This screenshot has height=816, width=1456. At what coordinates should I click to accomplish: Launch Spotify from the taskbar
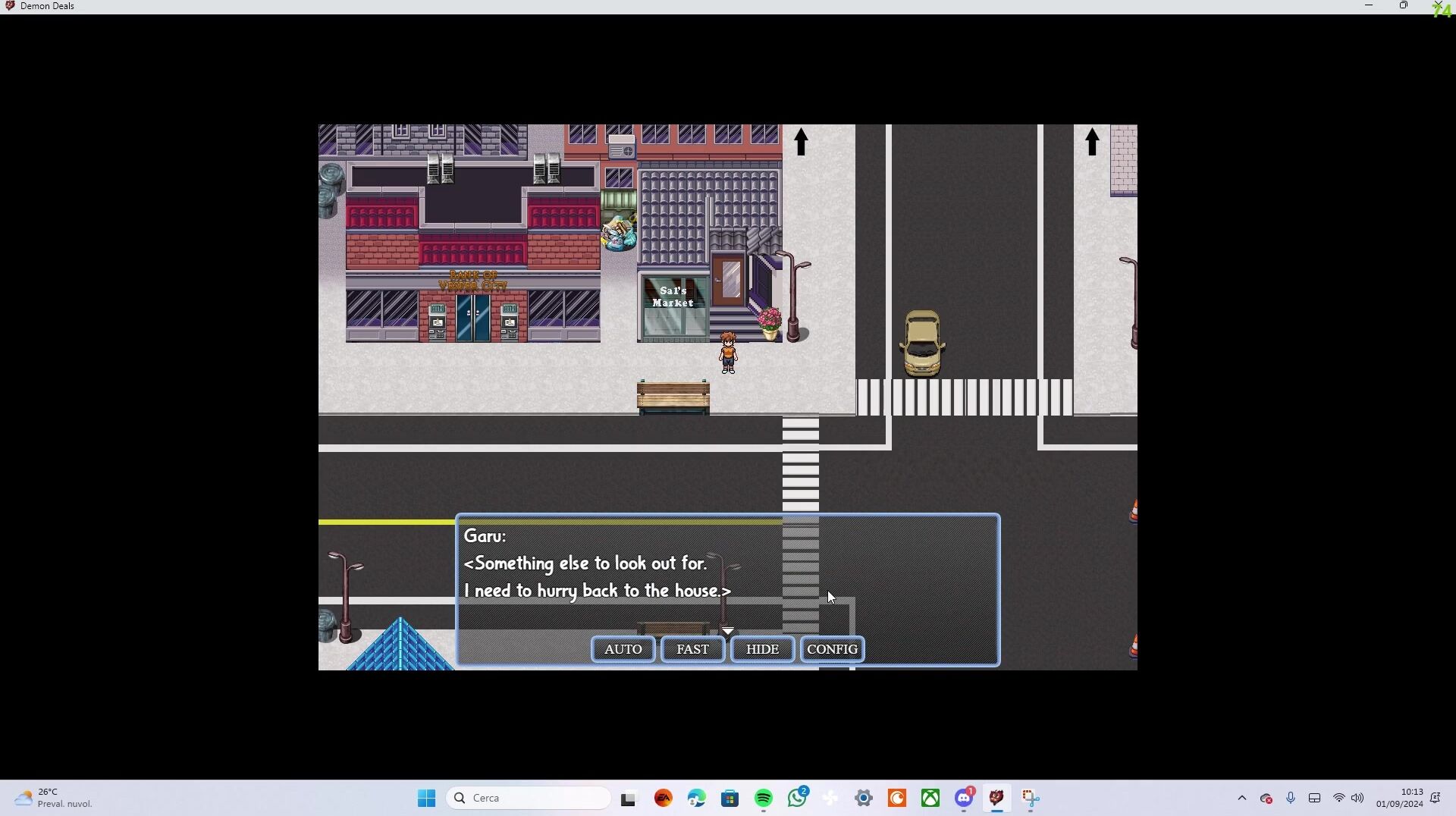(763, 798)
